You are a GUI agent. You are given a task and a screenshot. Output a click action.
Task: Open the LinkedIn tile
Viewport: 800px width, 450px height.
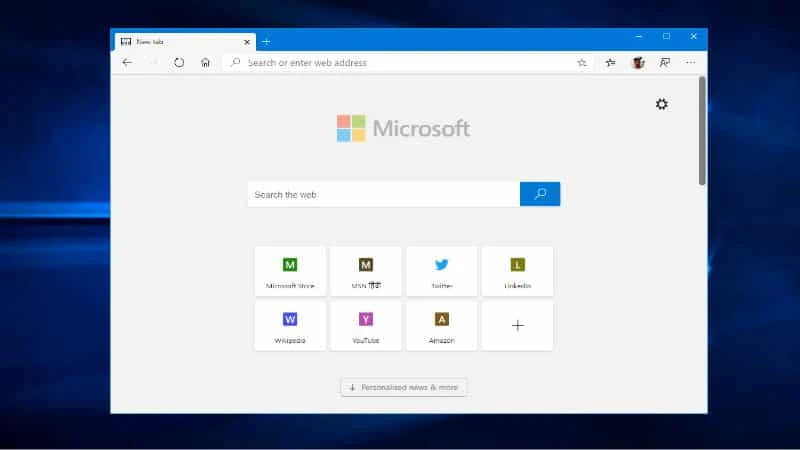point(517,271)
